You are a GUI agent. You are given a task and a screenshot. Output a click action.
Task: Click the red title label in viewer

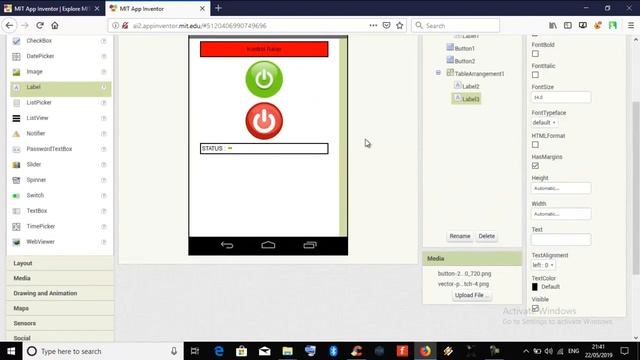264,49
